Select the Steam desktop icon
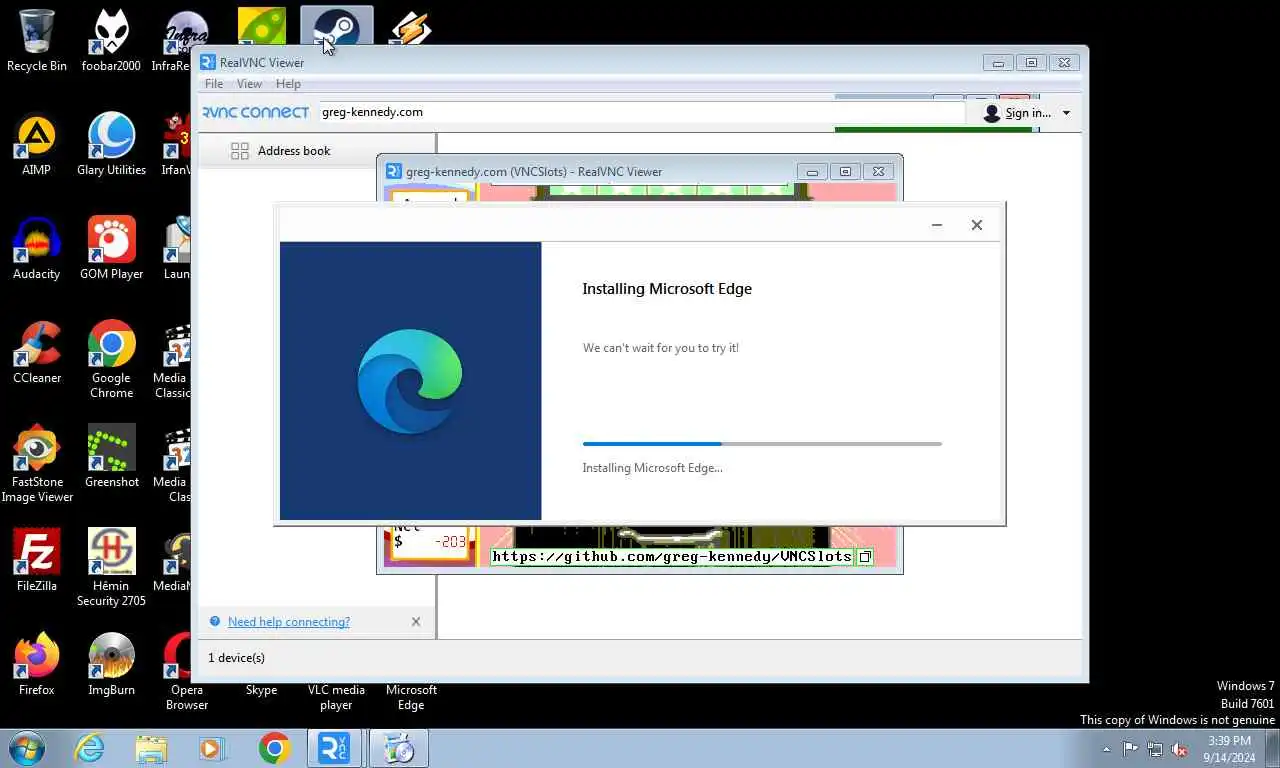This screenshot has height=768, width=1280. point(336,28)
